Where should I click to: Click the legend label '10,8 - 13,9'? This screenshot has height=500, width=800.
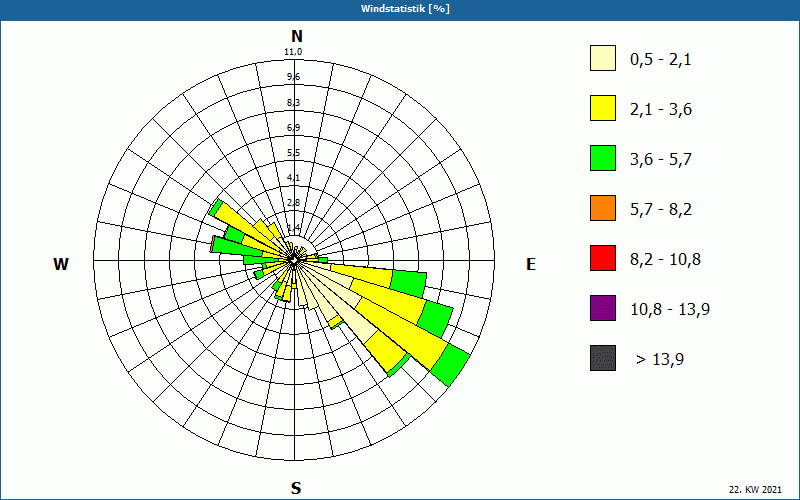670,310
